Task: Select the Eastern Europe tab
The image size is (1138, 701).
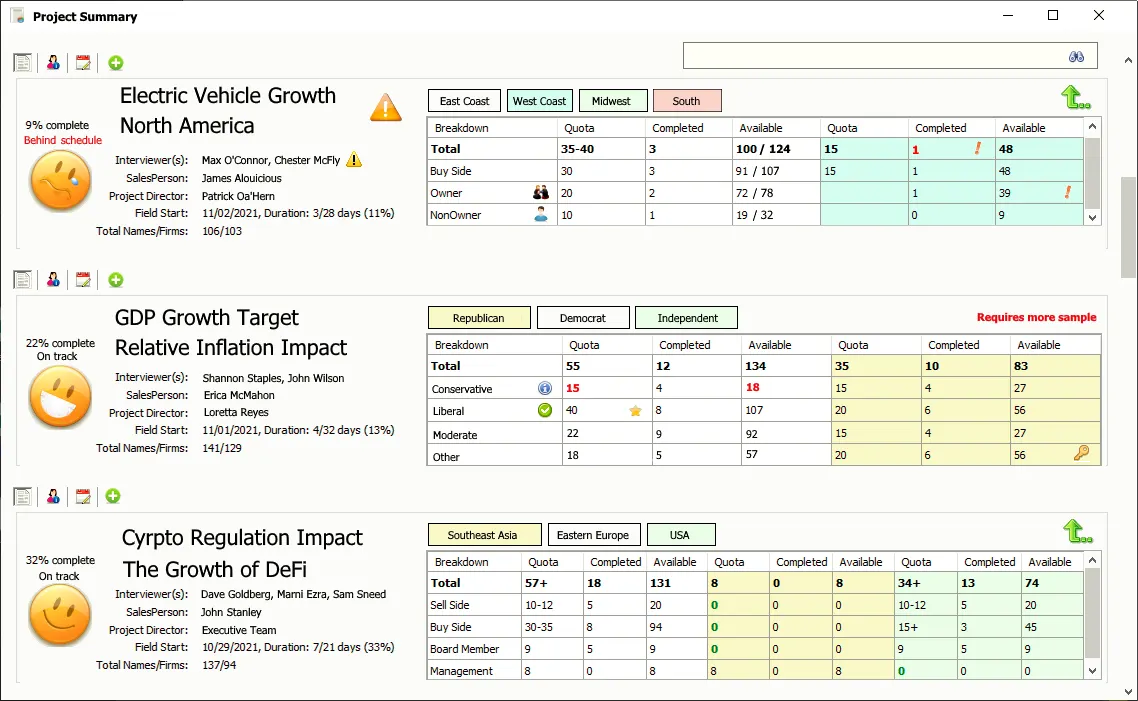Action: [x=594, y=535]
